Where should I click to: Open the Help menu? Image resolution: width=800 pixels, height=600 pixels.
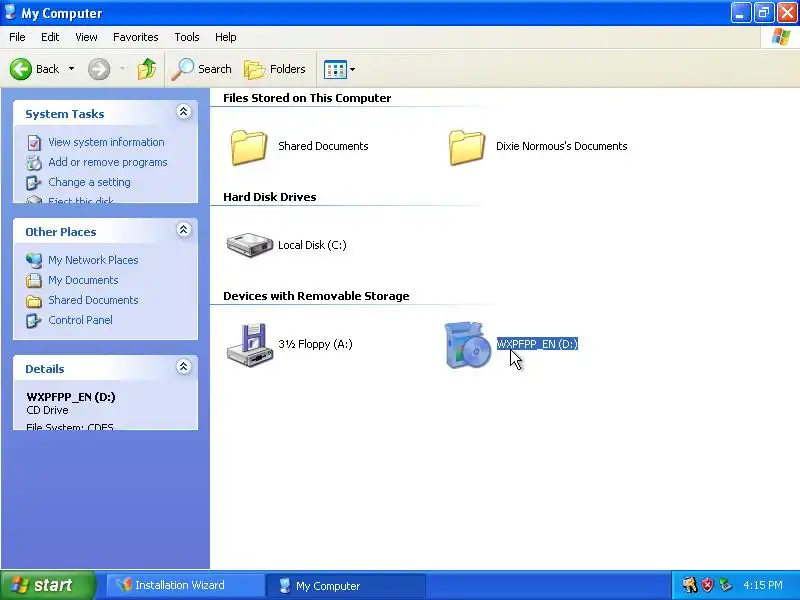[226, 37]
